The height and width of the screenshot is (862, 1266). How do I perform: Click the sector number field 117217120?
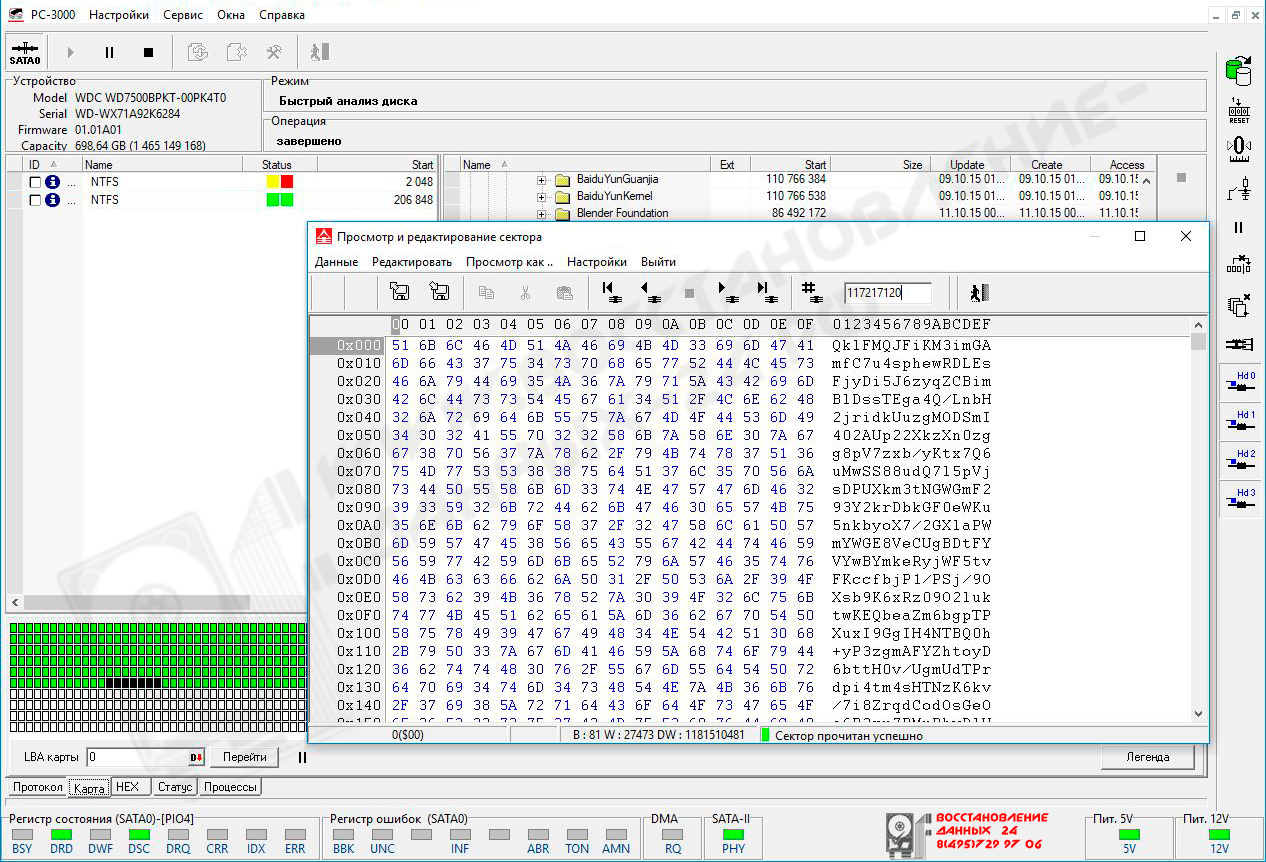[x=888, y=293]
